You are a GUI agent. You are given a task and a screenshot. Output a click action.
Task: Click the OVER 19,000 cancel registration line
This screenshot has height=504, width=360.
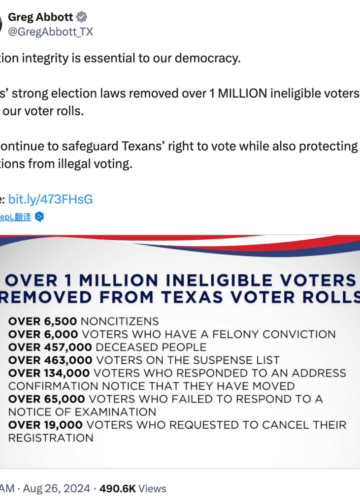[177, 431]
